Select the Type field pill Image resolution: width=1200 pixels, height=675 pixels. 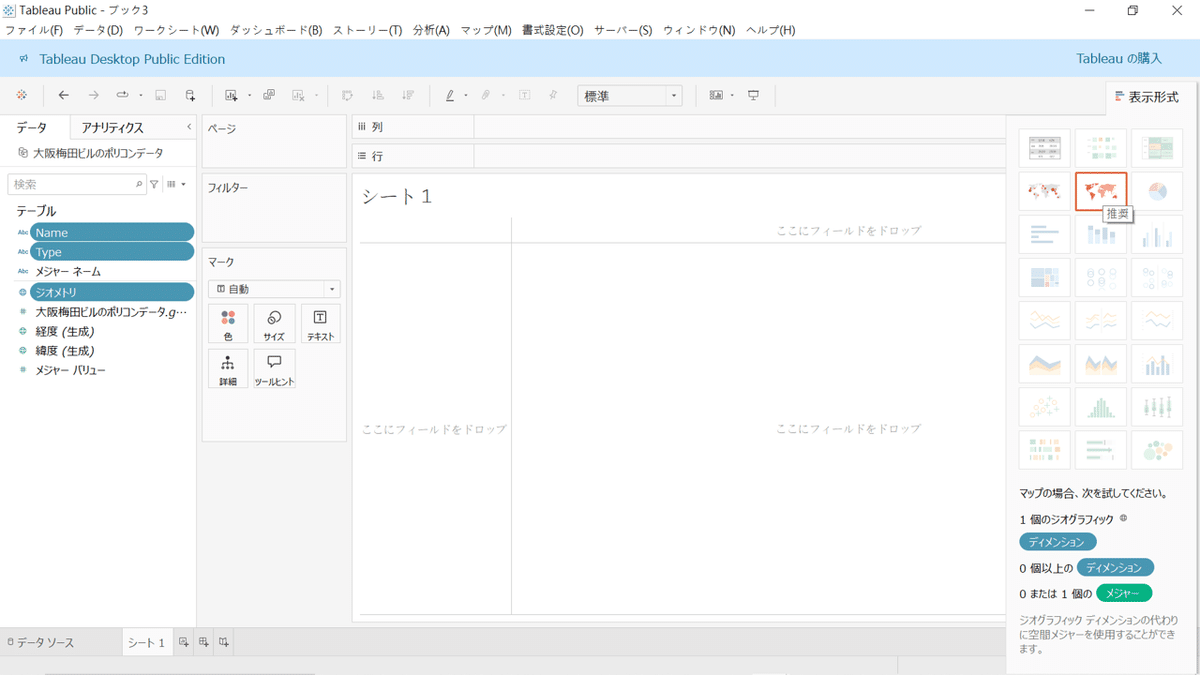(112, 252)
